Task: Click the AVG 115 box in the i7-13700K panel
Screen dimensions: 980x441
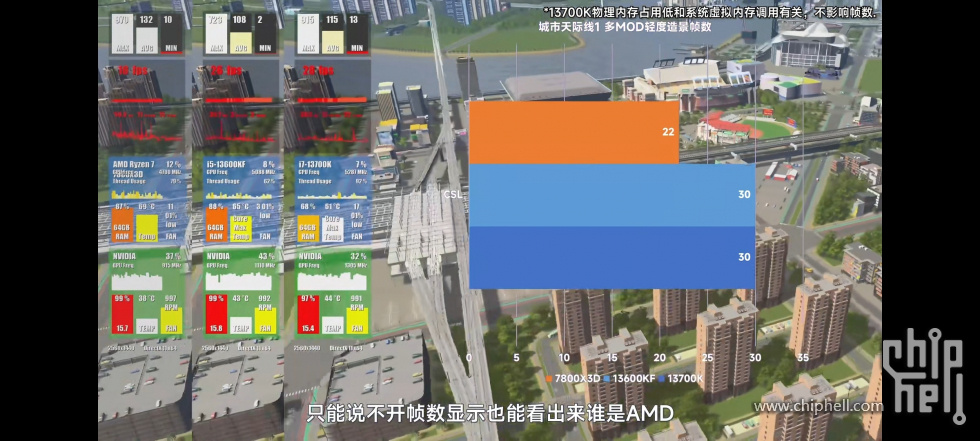Action: point(332,34)
